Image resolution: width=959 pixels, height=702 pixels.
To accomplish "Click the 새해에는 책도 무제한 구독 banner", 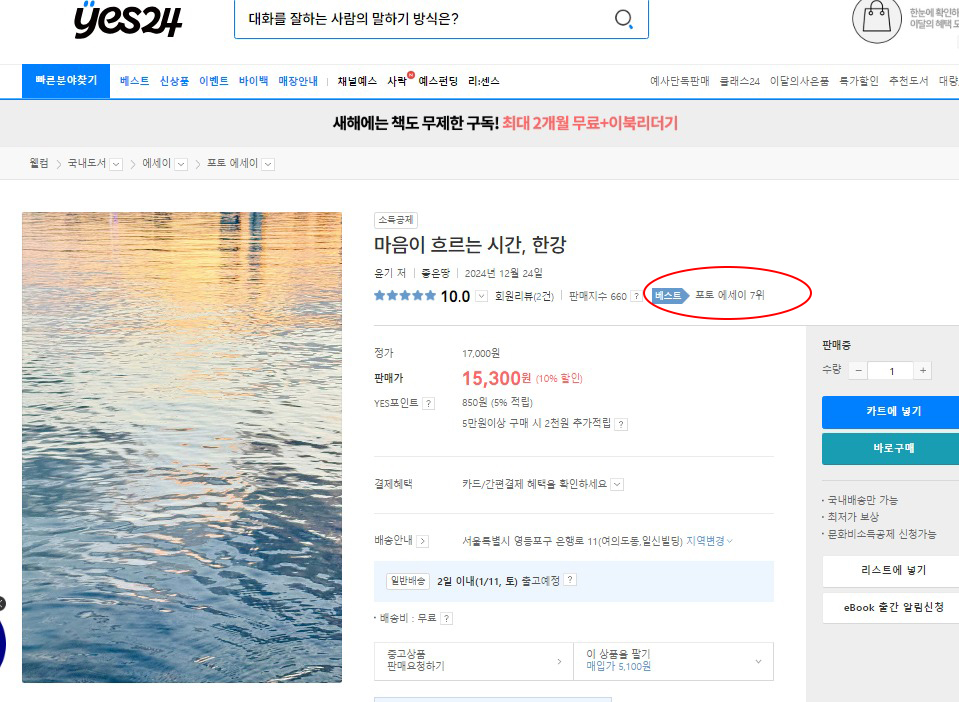I will coord(505,124).
